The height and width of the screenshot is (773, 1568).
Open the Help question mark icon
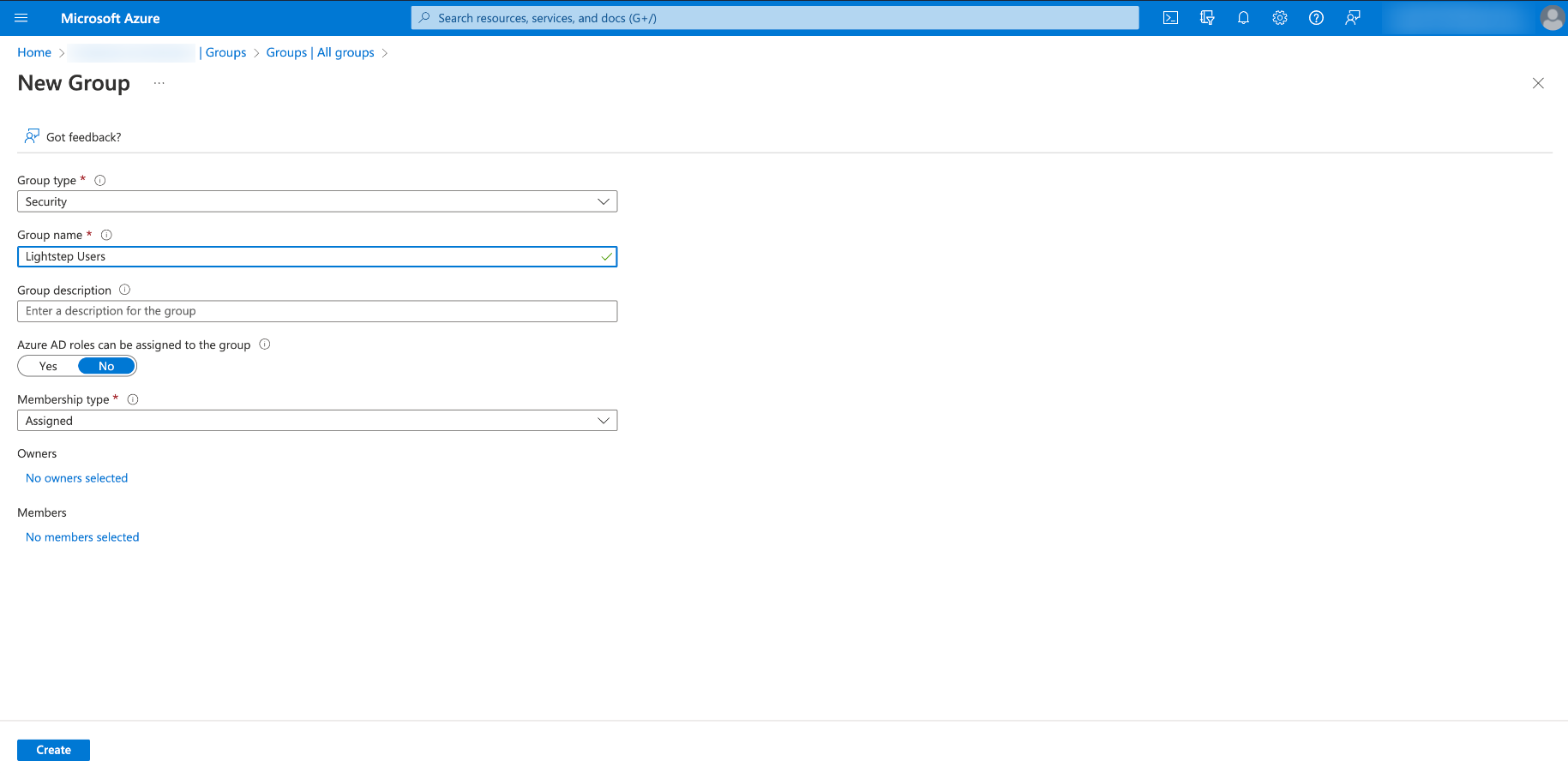pos(1316,18)
